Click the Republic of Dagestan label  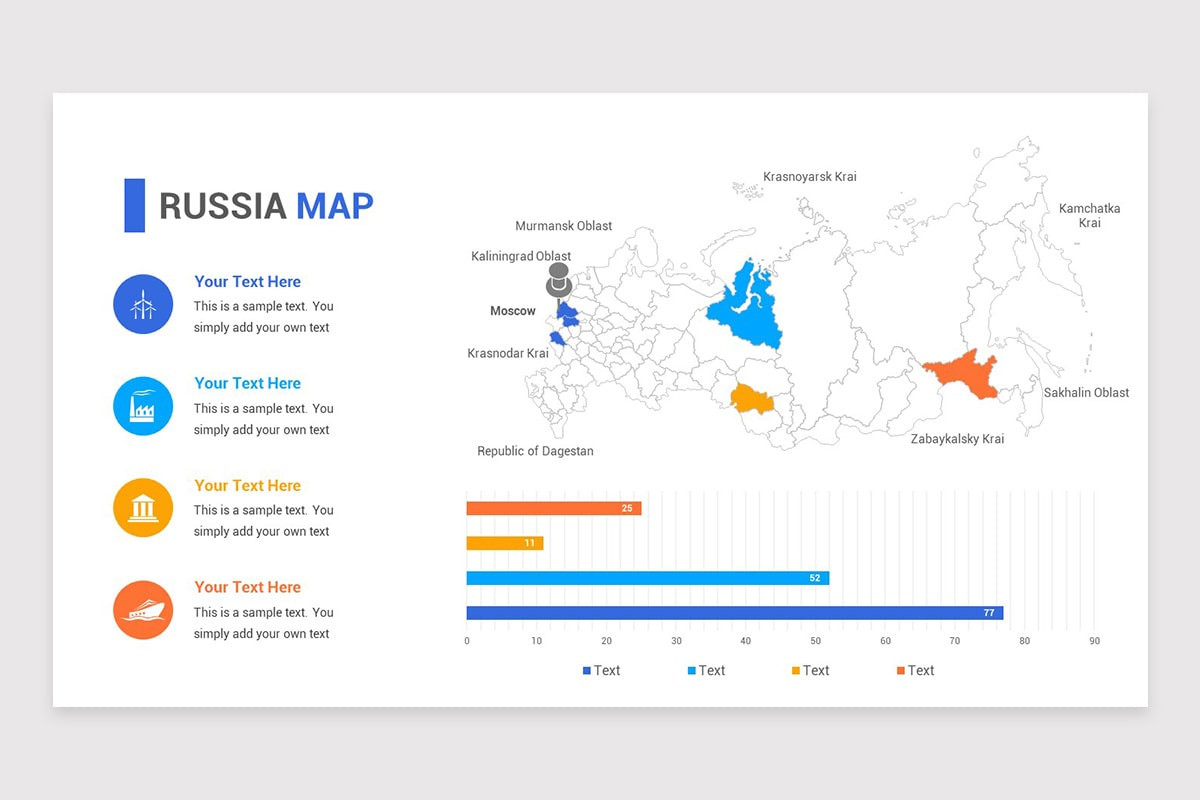coord(535,451)
